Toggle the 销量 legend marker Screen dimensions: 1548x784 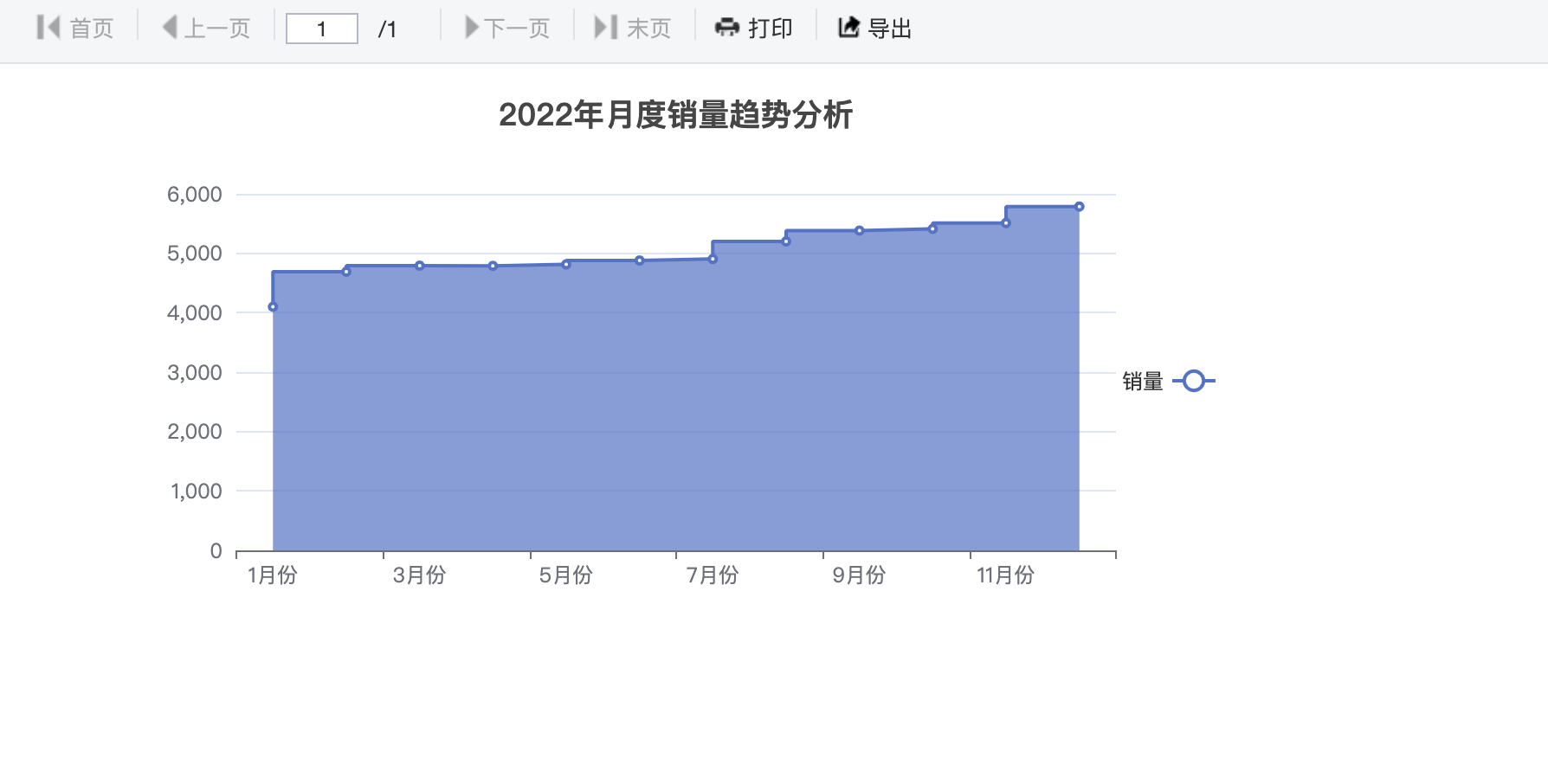click(x=1194, y=381)
